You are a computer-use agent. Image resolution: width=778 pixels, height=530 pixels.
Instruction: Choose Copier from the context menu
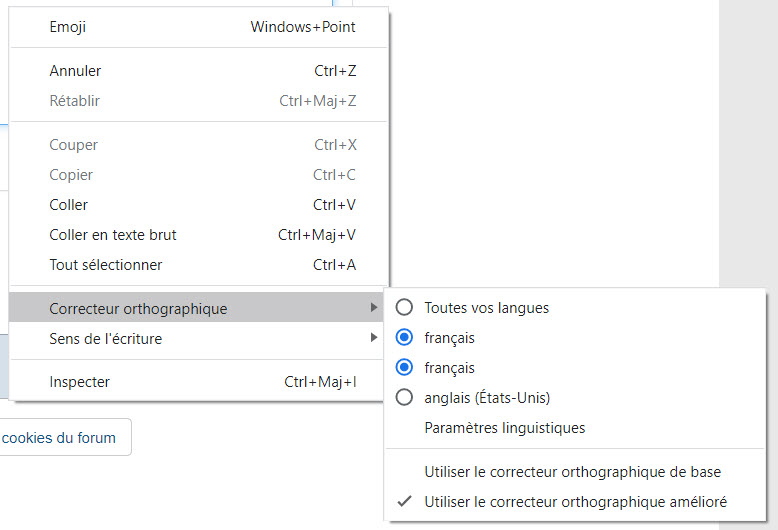71,175
